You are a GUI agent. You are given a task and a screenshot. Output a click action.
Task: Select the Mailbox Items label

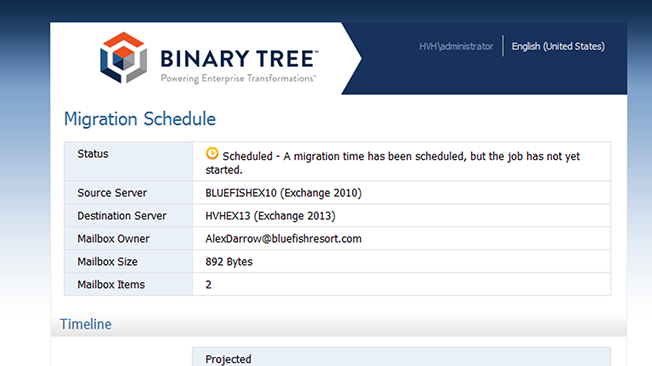click(x=111, y=284)
